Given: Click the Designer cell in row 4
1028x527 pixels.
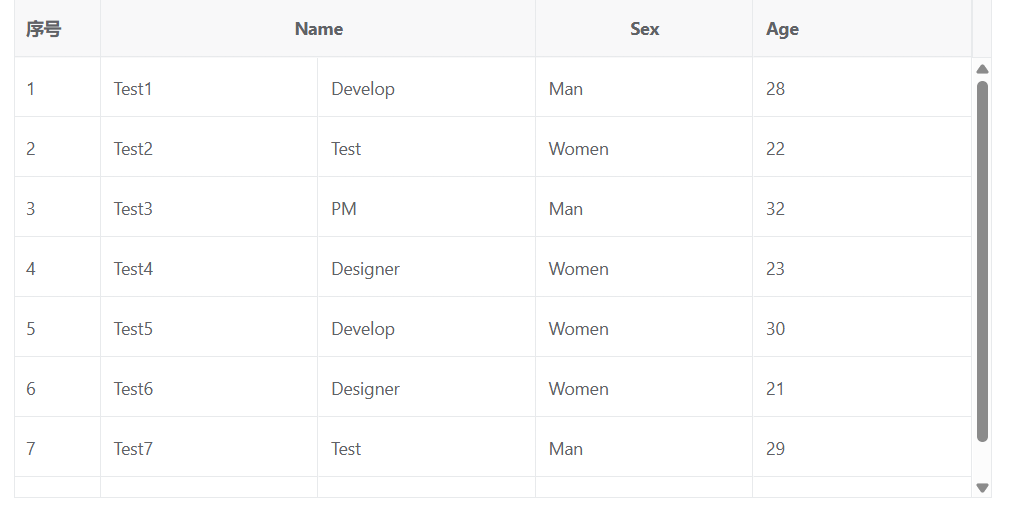Looking at the screenshot, I should coord(365,269).
